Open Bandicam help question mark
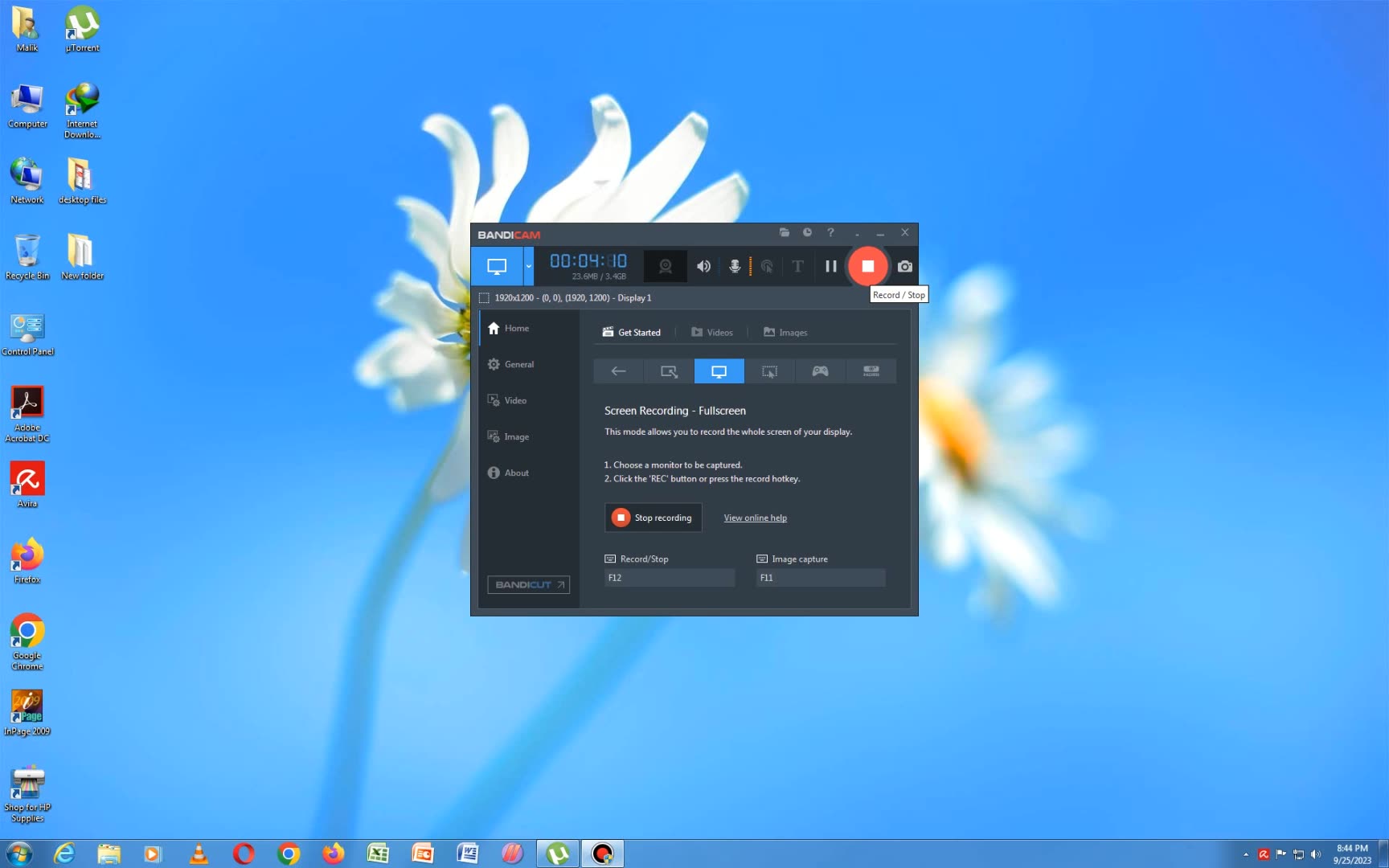The image size is (1389, 868). [830, 233]
